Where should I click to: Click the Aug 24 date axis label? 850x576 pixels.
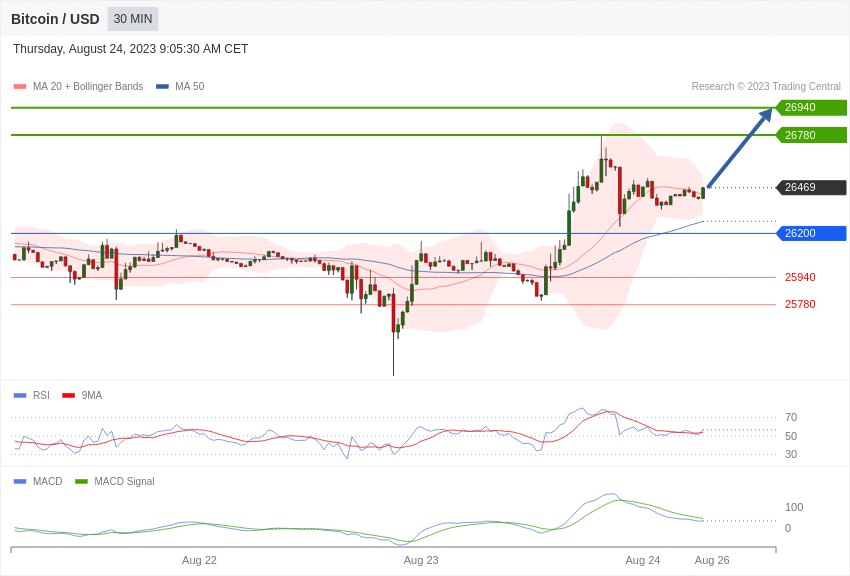click(x=643, y=560)
